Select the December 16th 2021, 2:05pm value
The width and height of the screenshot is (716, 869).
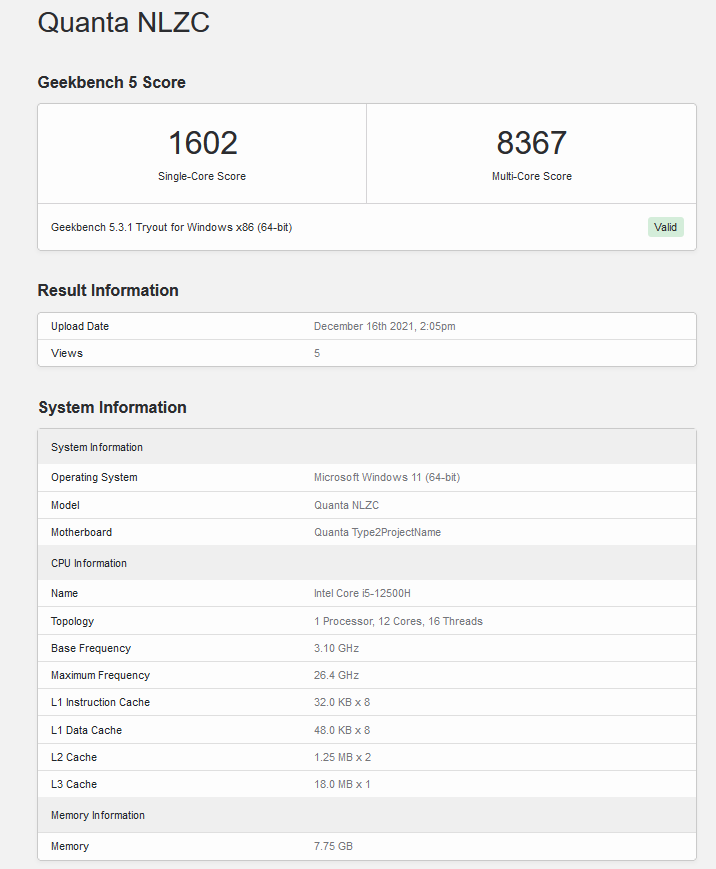tap(385, 326)
